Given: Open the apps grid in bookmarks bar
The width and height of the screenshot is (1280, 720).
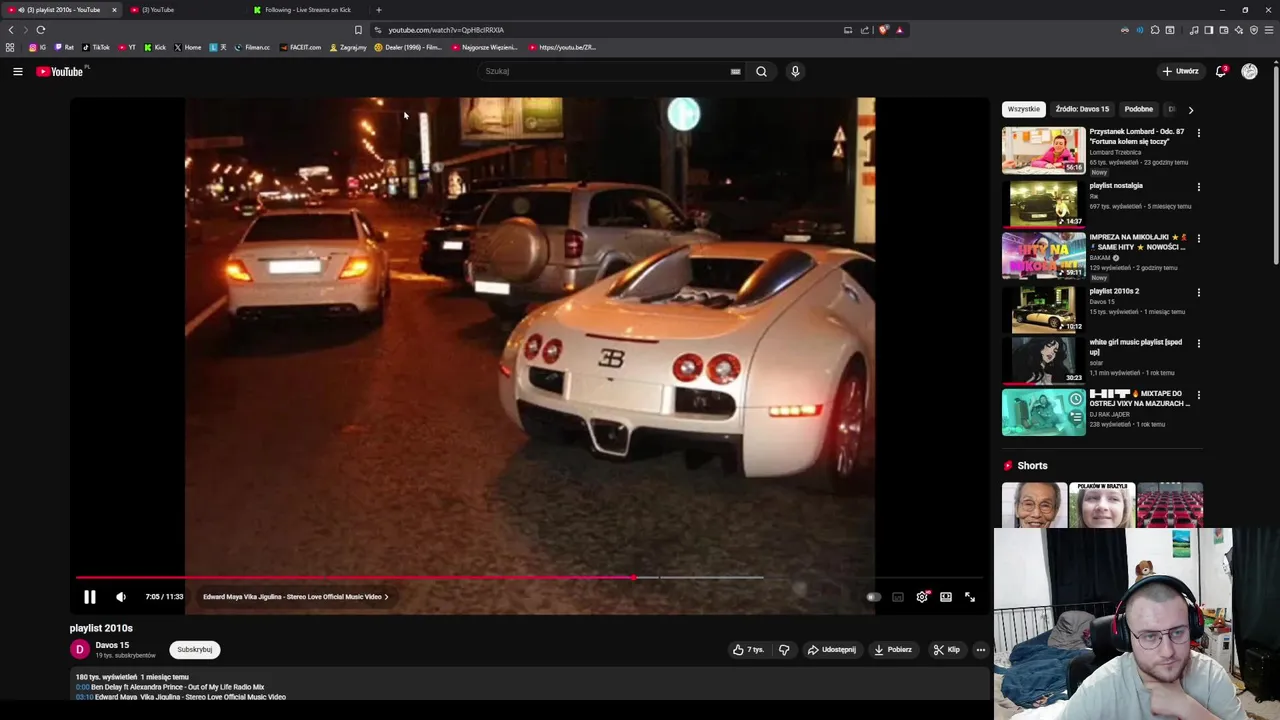Looking at the screenshot, I should pos(10,47).
